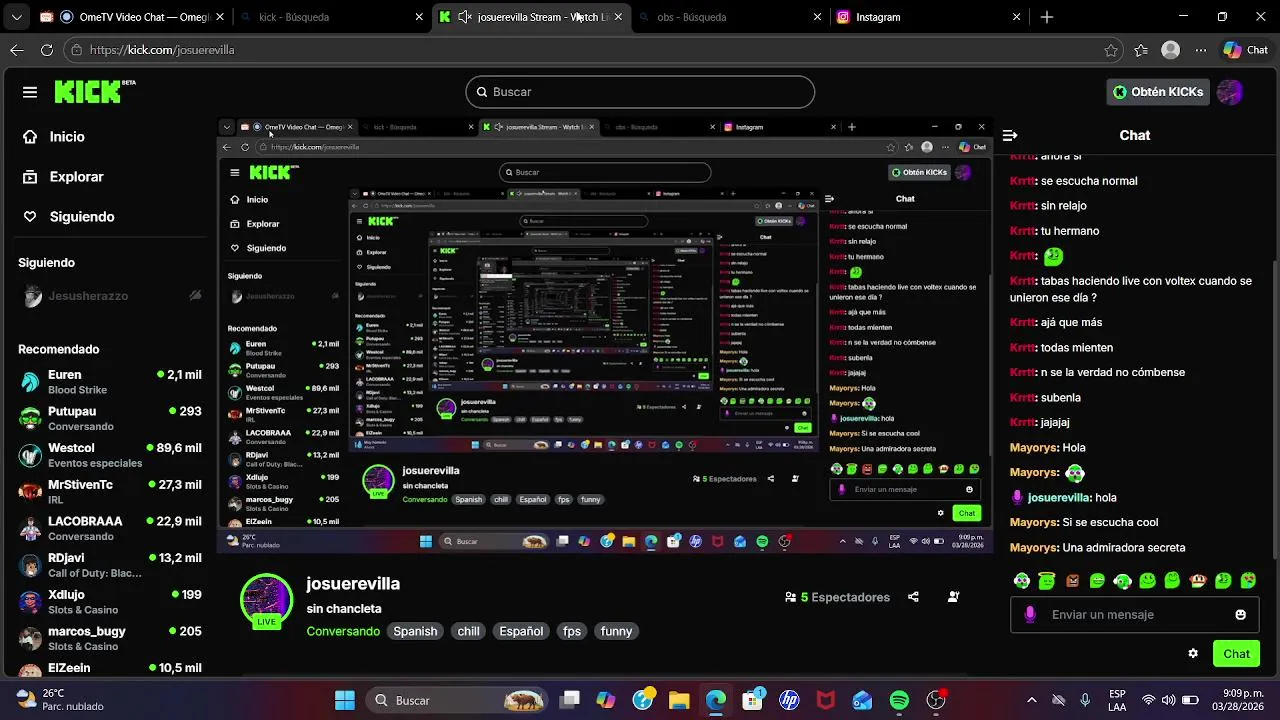Click the Español tag
Screen dimensions: 1280x720
coord(521,631)
